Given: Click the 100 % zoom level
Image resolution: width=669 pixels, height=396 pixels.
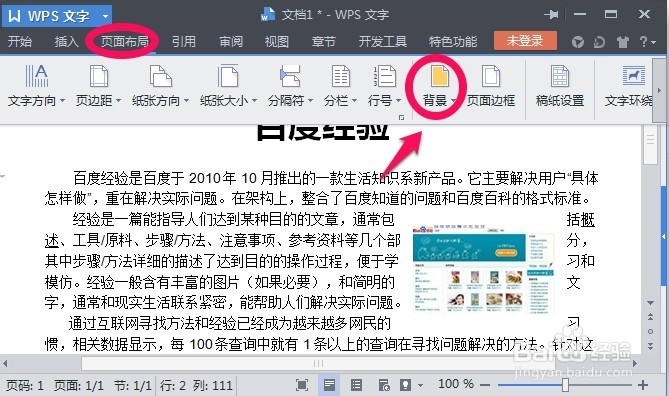Looking at the screenshot, I should pos(456,384).
